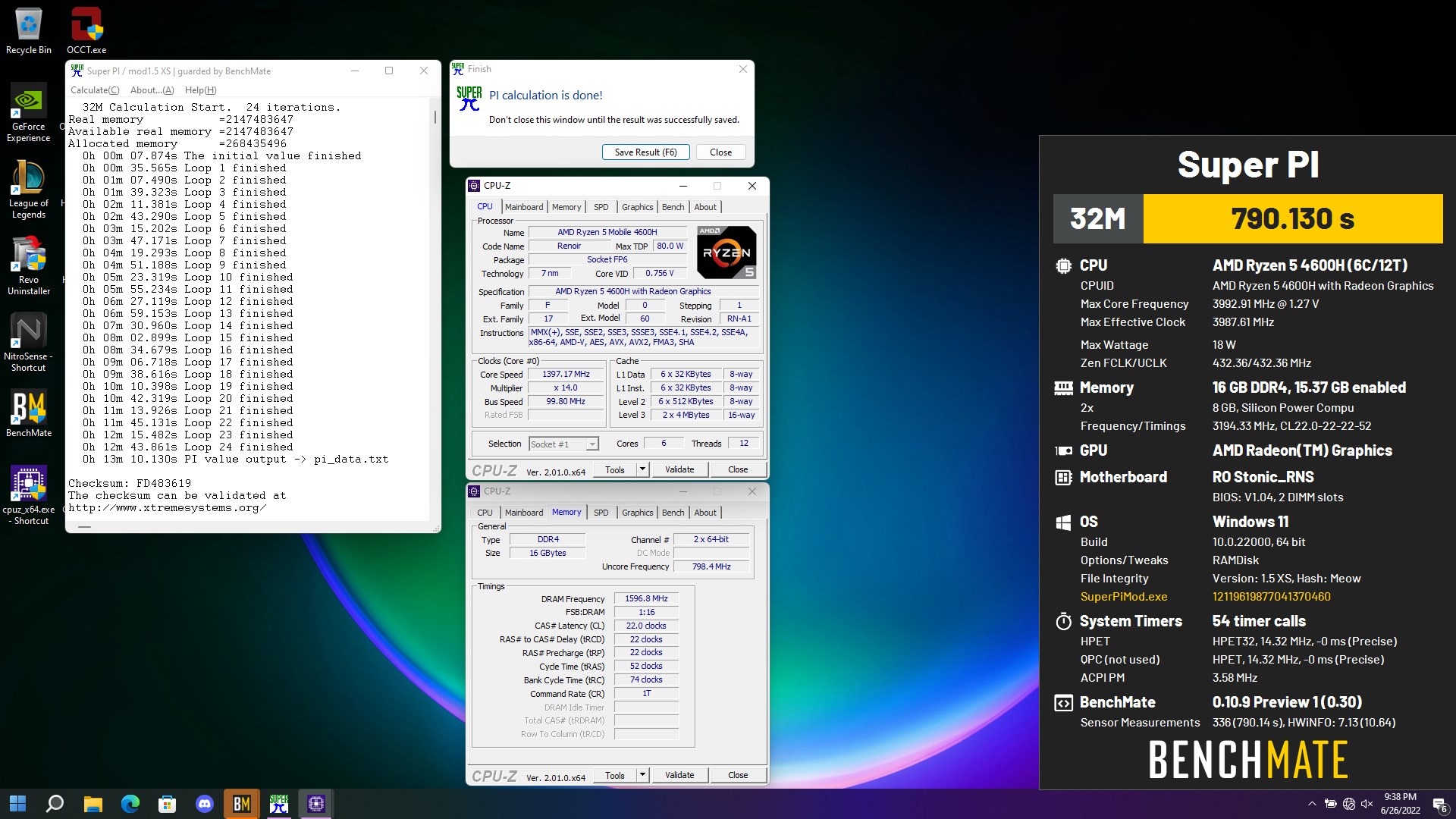This screenshot has width=1456, height=819.
Task: Click Tools button in upper CPU-Z
Action: tap(615, 469)
